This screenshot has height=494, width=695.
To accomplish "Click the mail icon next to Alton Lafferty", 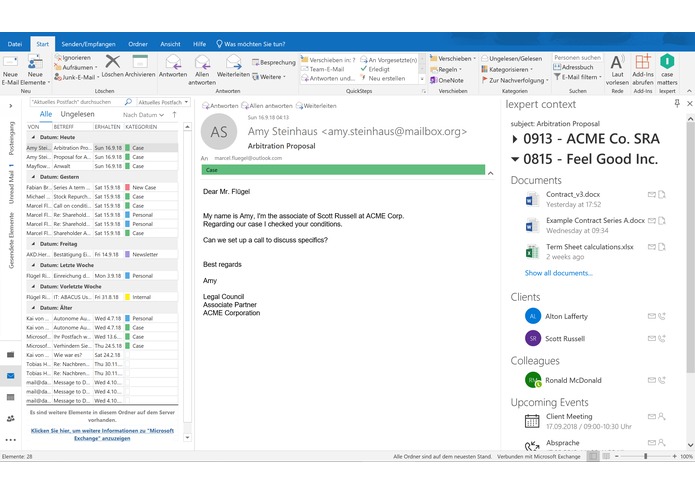I will (x=652, y=316).
